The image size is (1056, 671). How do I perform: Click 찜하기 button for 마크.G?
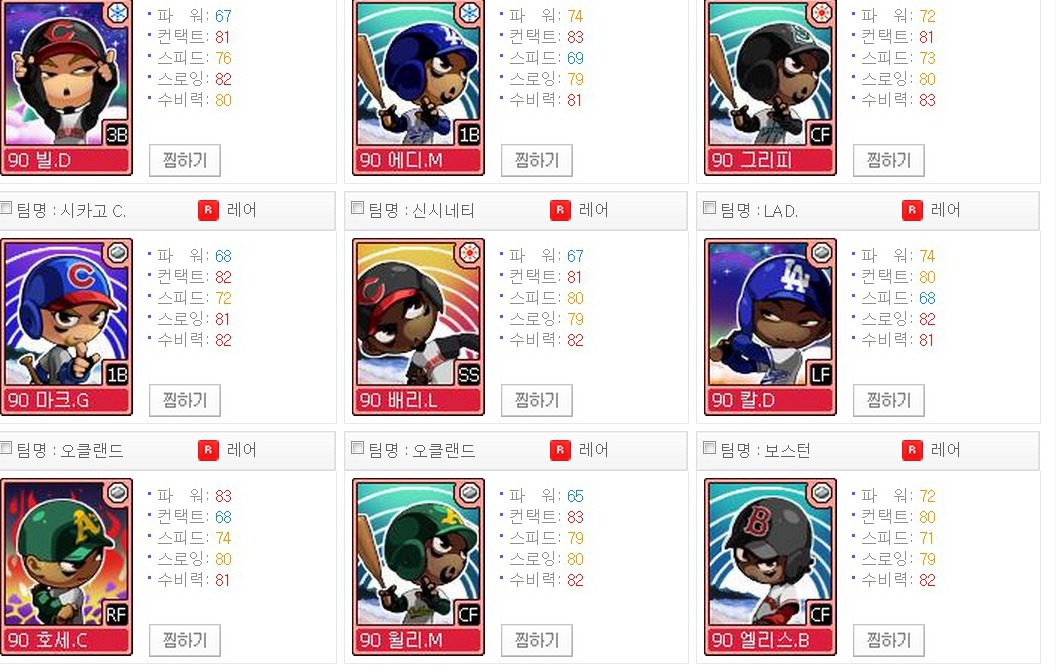coord(185,400)
